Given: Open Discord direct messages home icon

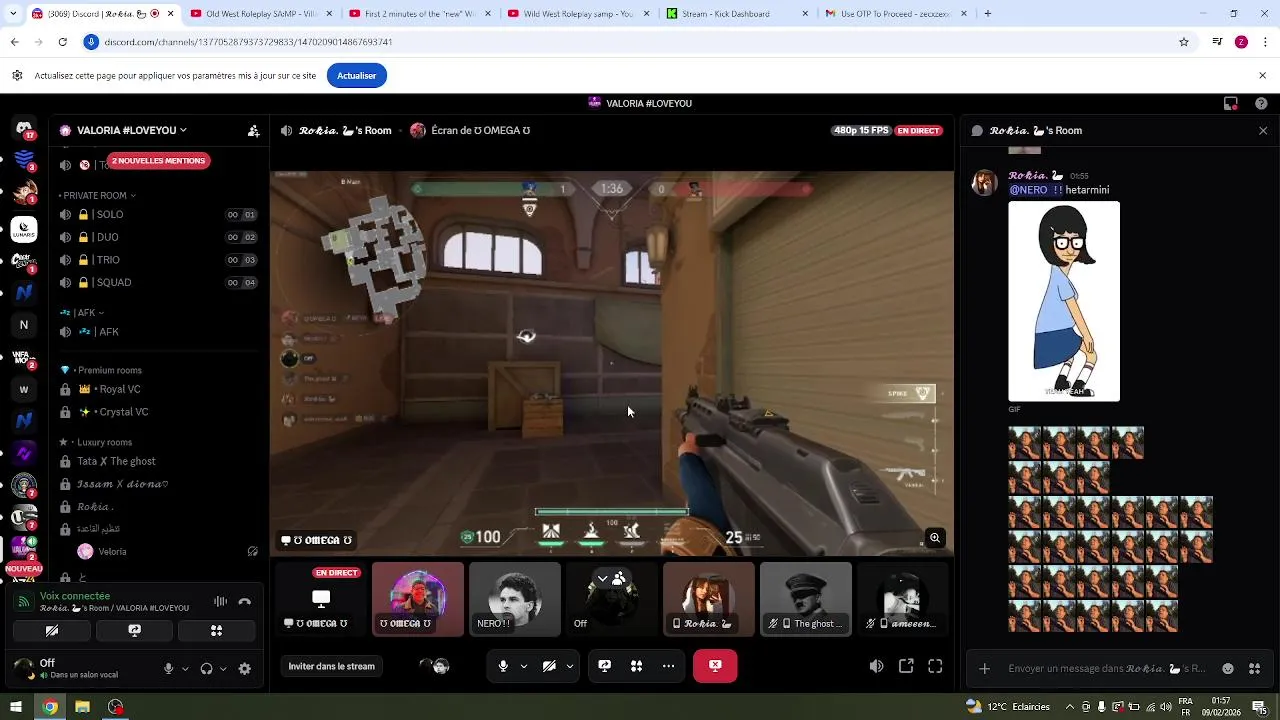Looking at the screenshot, I should (x=24, y=128).
